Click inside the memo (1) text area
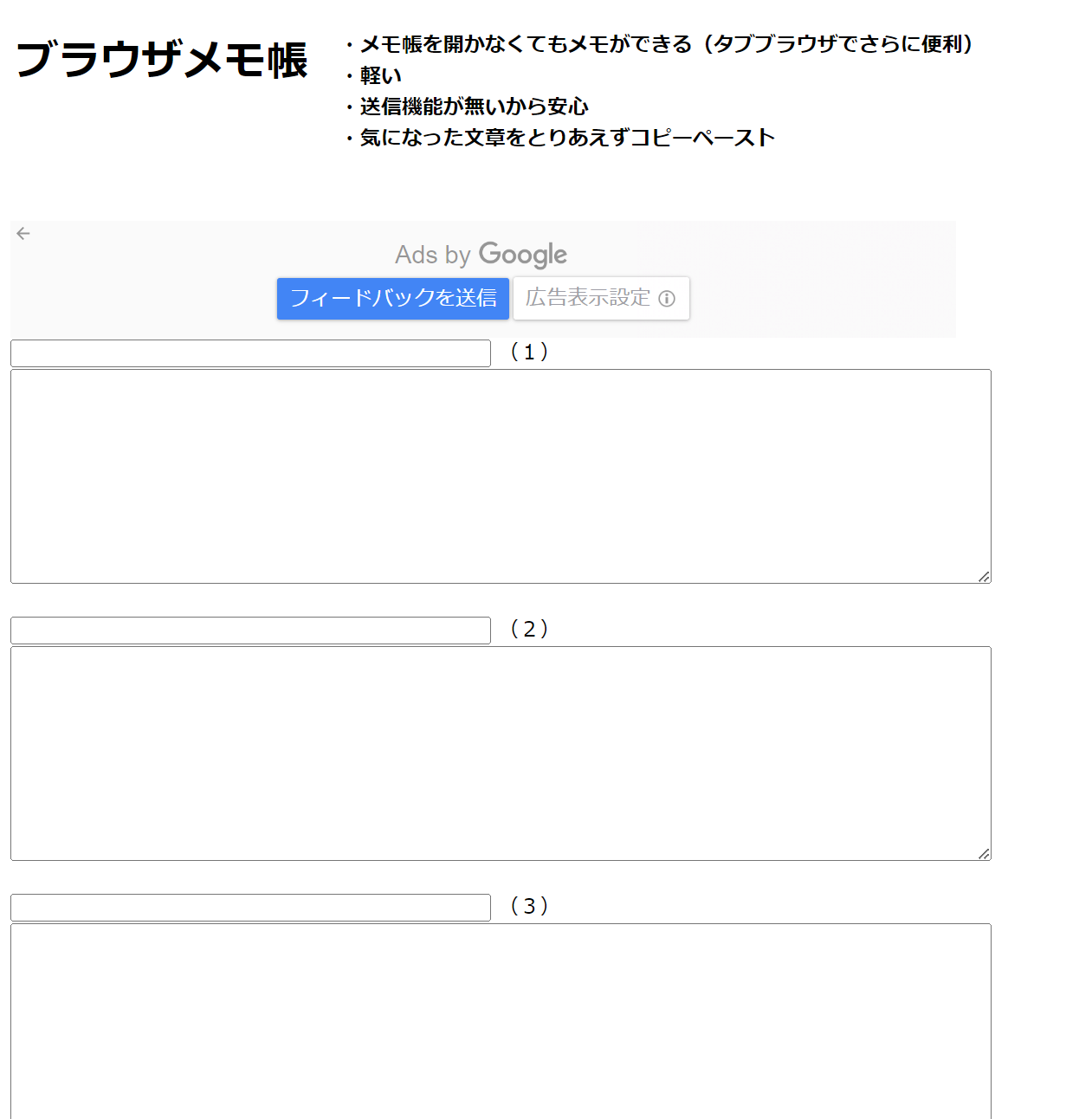Image resolution: width=1092 pixels, height=1119 pixels. click(x=501, y=476)
